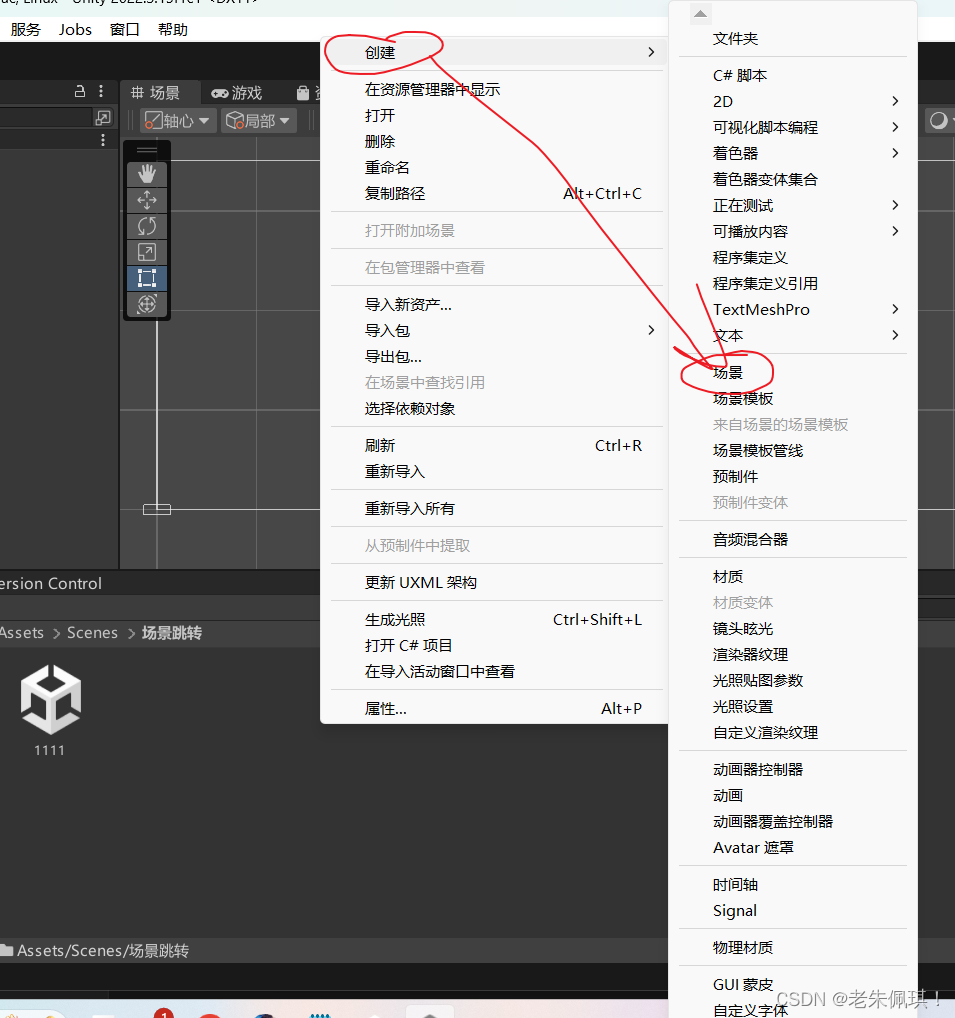The width and height of the screenshot is (955, 1018).
Task: Open the 窗口 menu
Action: pos(125,29)
